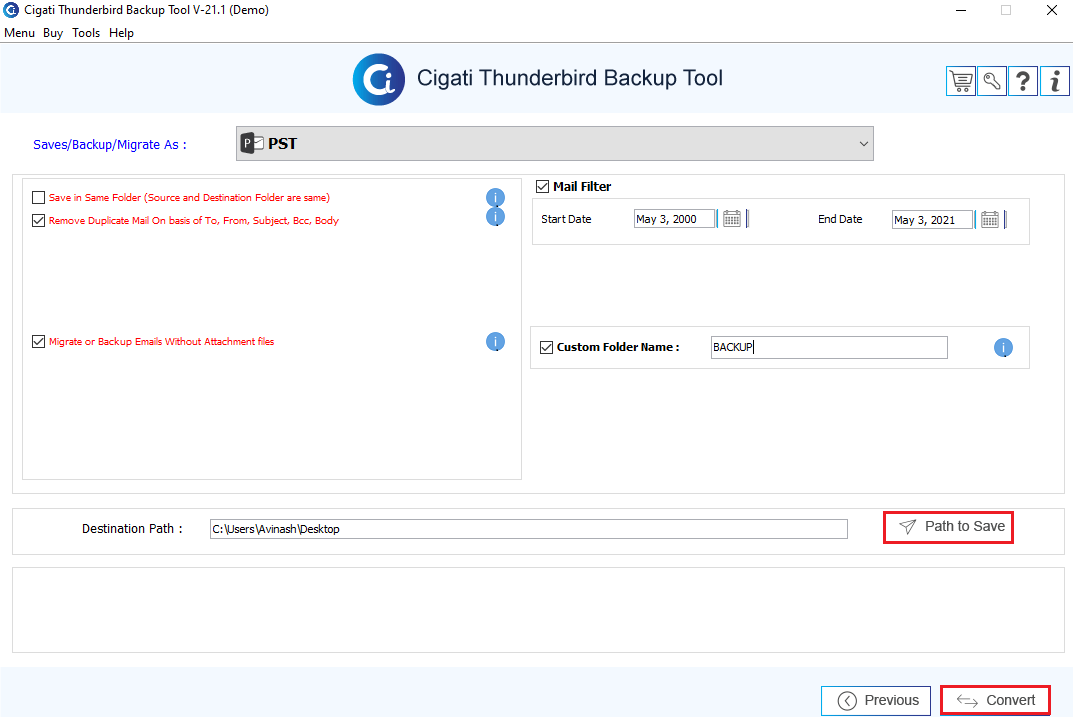This screenshot has width=1073, height=717.
Task: Open the Start Date calendar picker
Action: [732, 219]
